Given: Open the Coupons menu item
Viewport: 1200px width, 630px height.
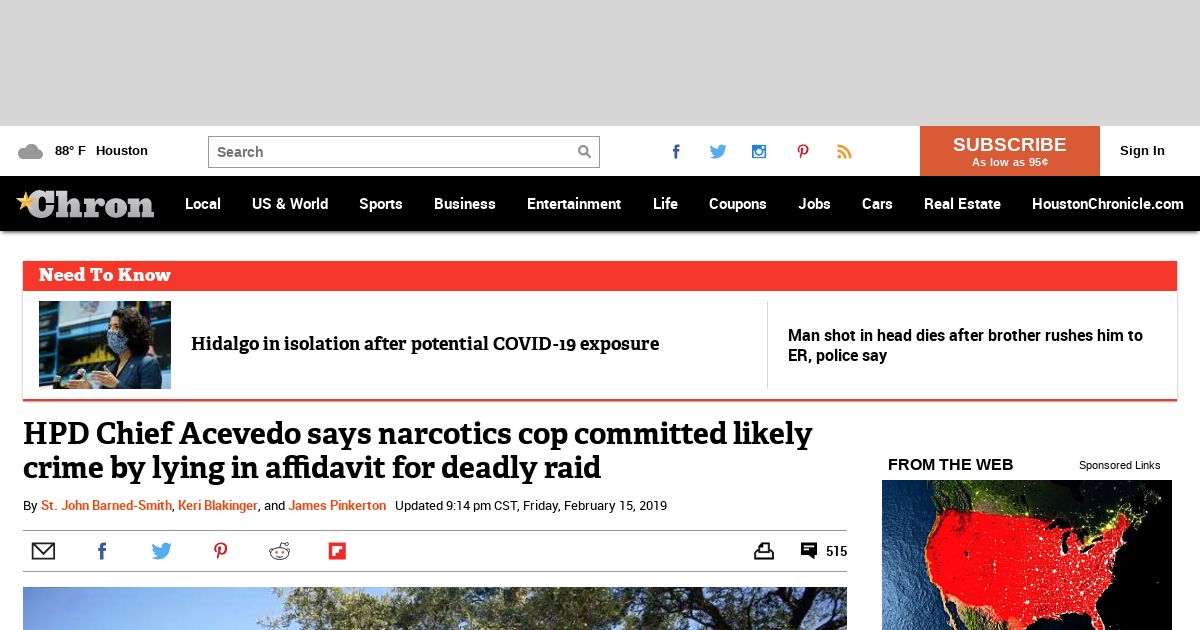Looking at the screenshot, I should (738, 204).
